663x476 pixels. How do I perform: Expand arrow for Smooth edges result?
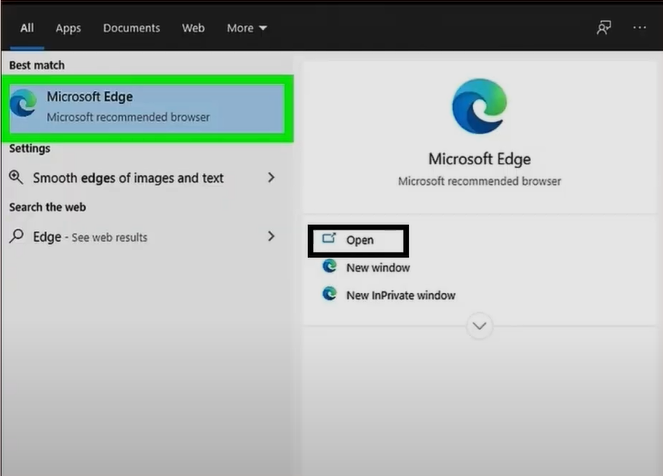[x=271, y=178]
